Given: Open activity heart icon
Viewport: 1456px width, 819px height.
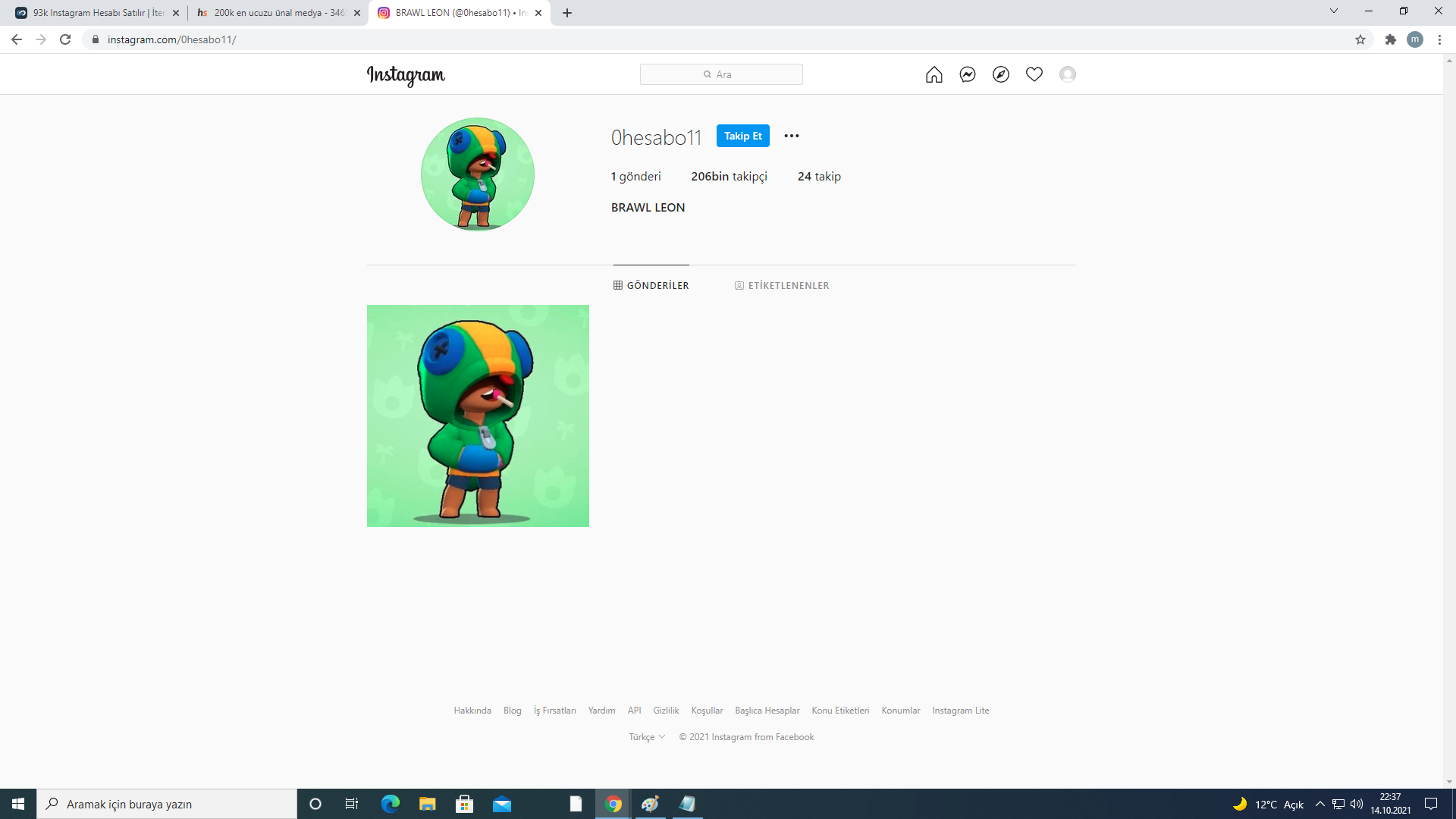Looking at the screenshot, I should click(1034, 74).
